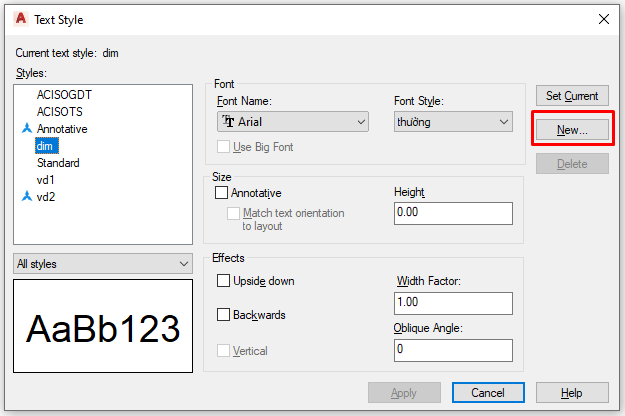Open Help for text styles

572,393
